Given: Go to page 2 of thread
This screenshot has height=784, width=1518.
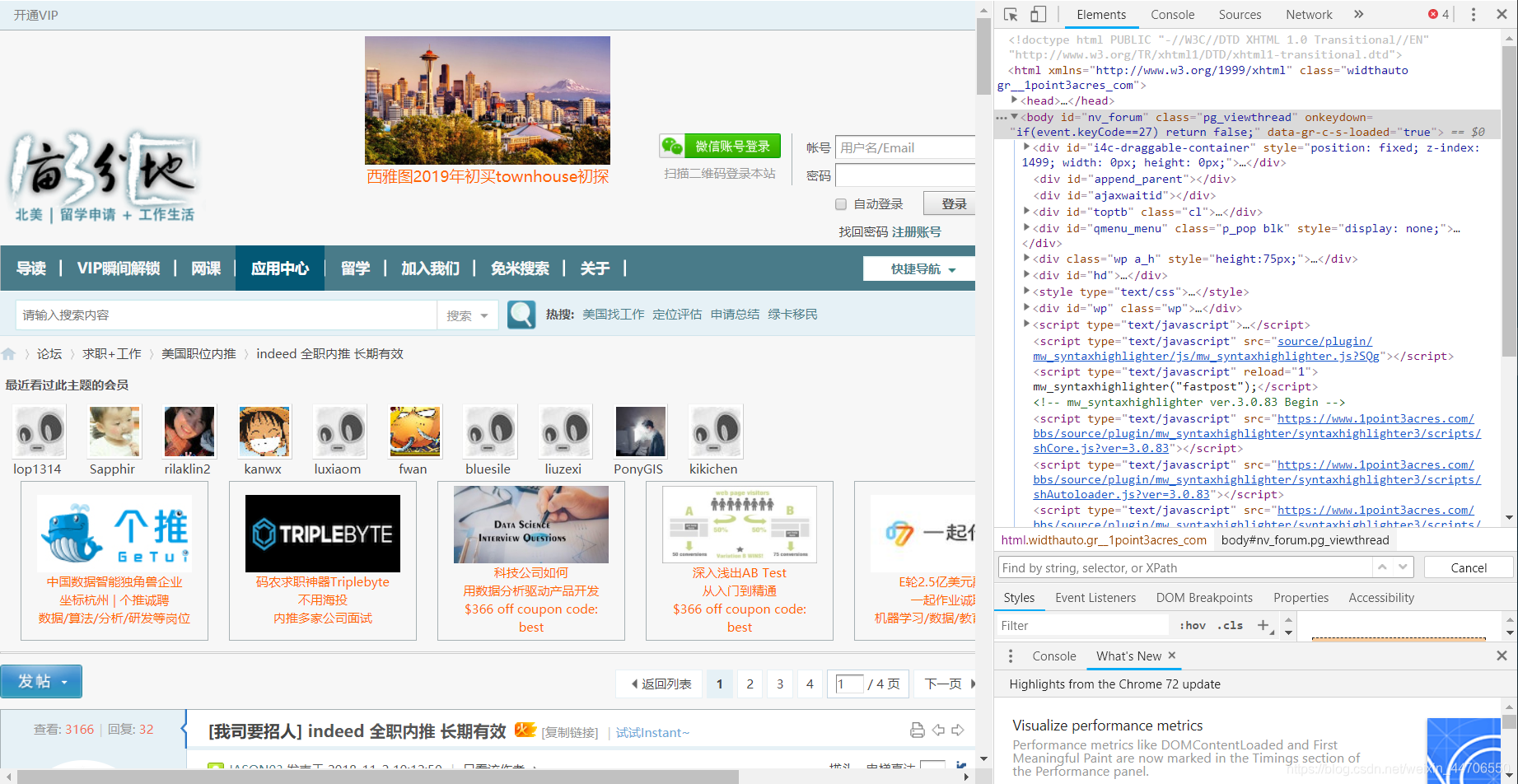Looking at the screenshot, I should 750,684.
